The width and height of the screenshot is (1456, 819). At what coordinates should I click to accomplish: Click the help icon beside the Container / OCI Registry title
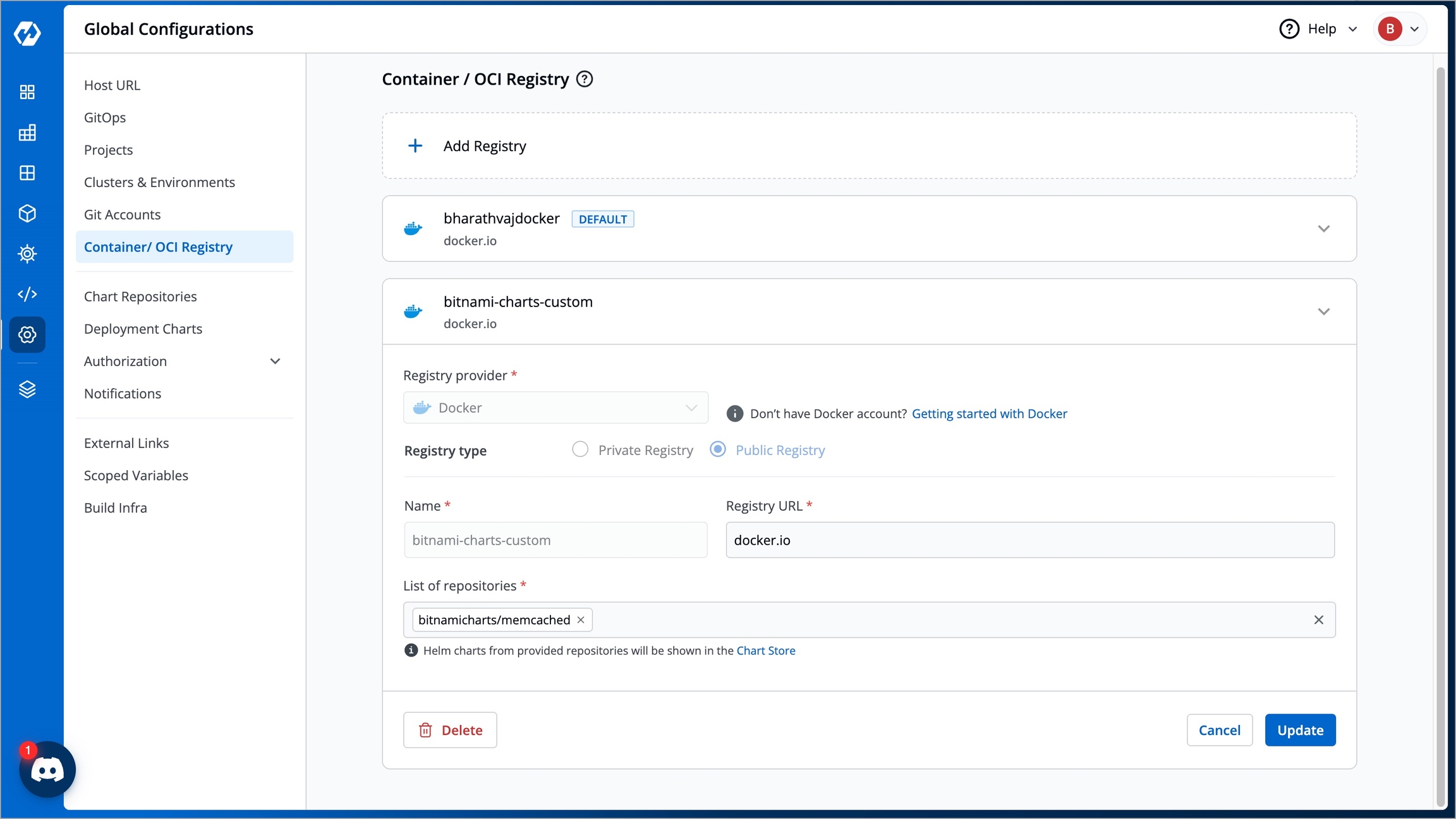pos(585,79)
